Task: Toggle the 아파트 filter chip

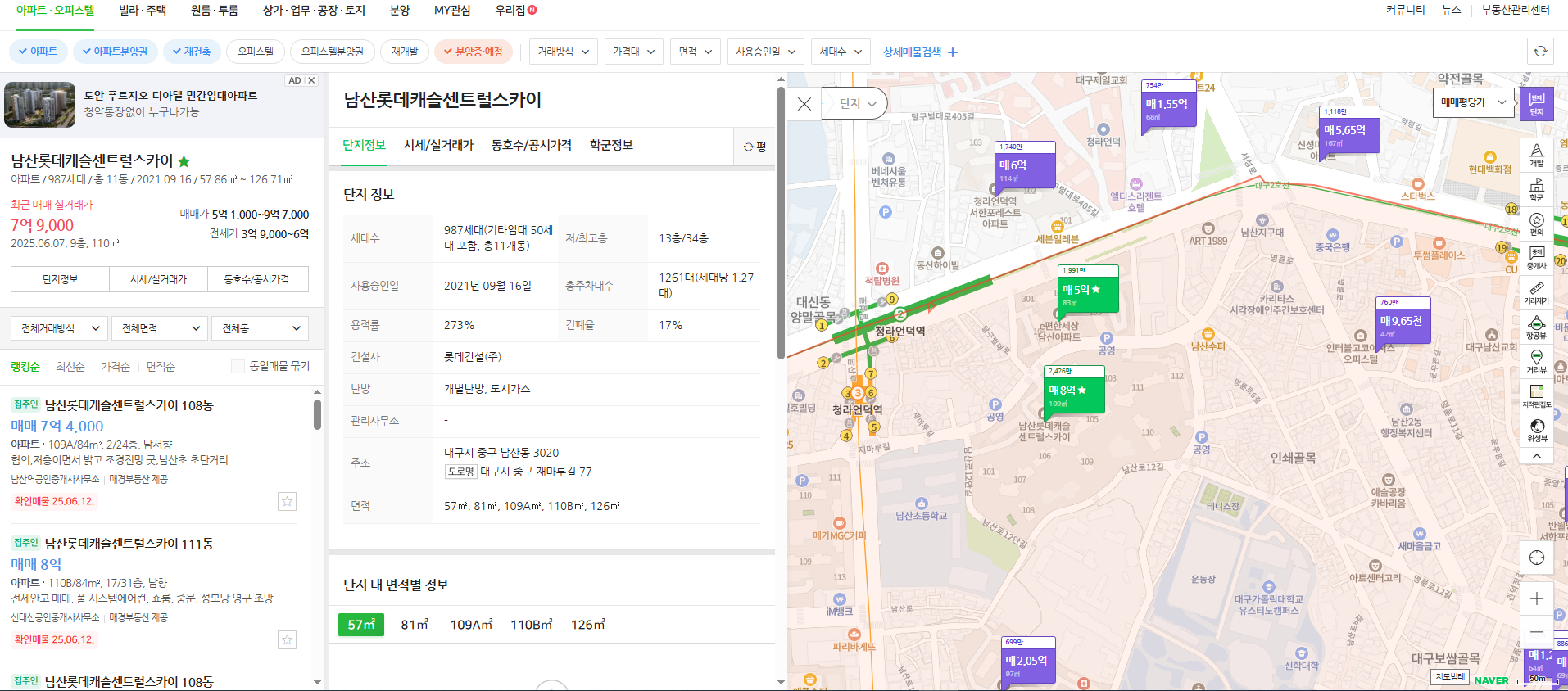Action: (38, 52)
